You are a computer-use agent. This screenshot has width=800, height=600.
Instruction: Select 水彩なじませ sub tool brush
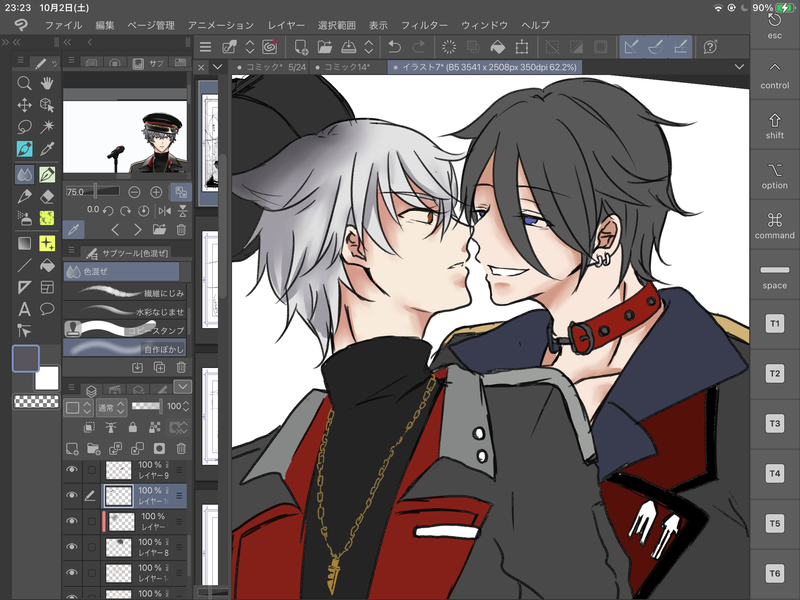point(125,311)
